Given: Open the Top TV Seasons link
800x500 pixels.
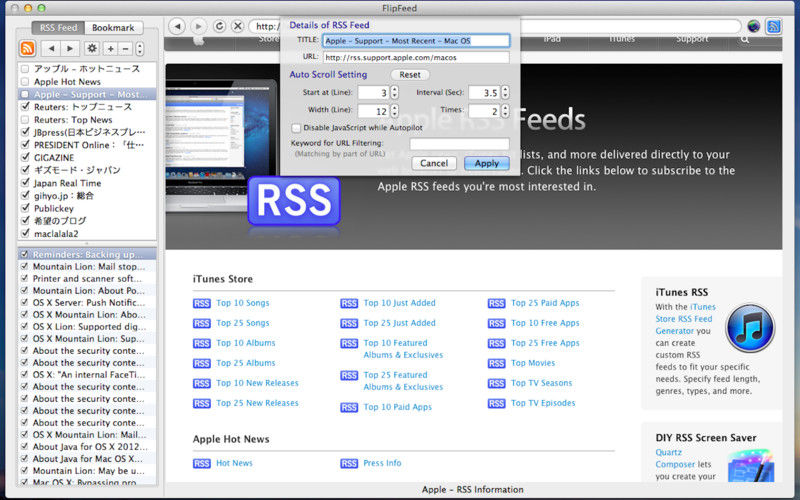Looking at the screenshot, I should coord(541,383).
